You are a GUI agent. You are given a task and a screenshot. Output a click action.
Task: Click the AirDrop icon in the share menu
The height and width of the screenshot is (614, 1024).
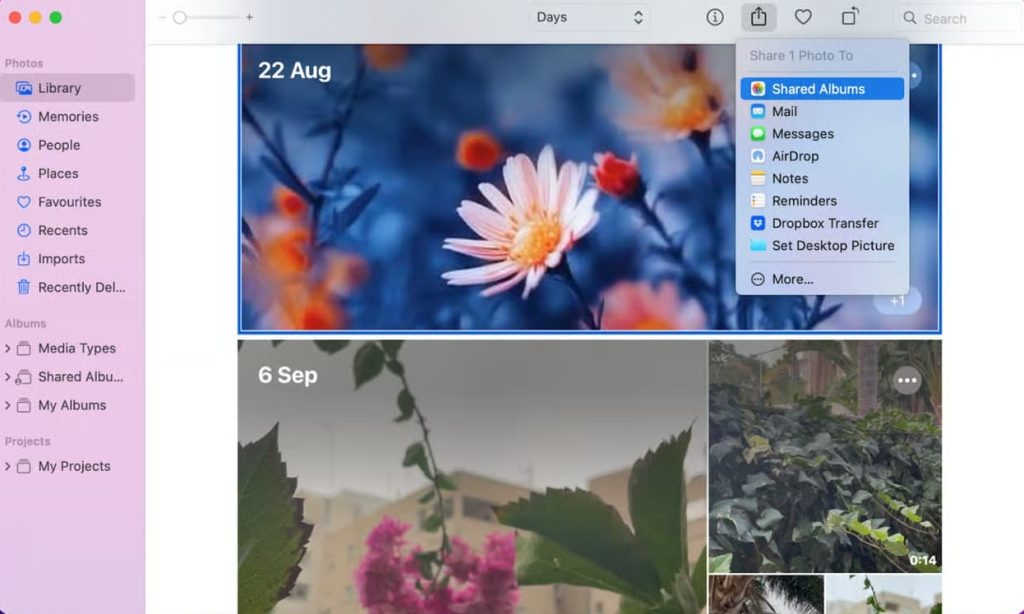pos(758,156)
